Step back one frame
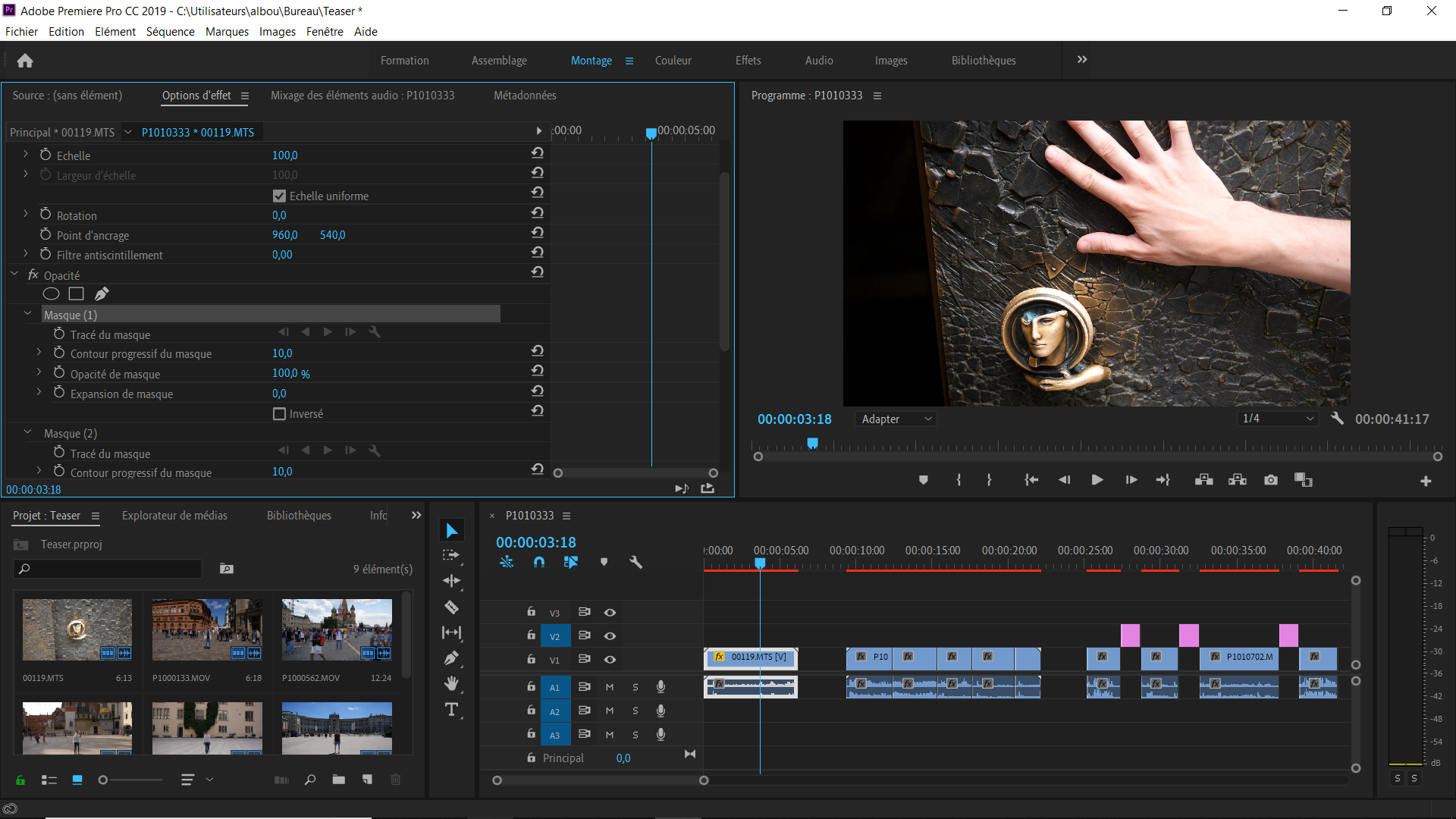The width and height of the screenshot is (1456, 819). click(x=1065, y=480)
